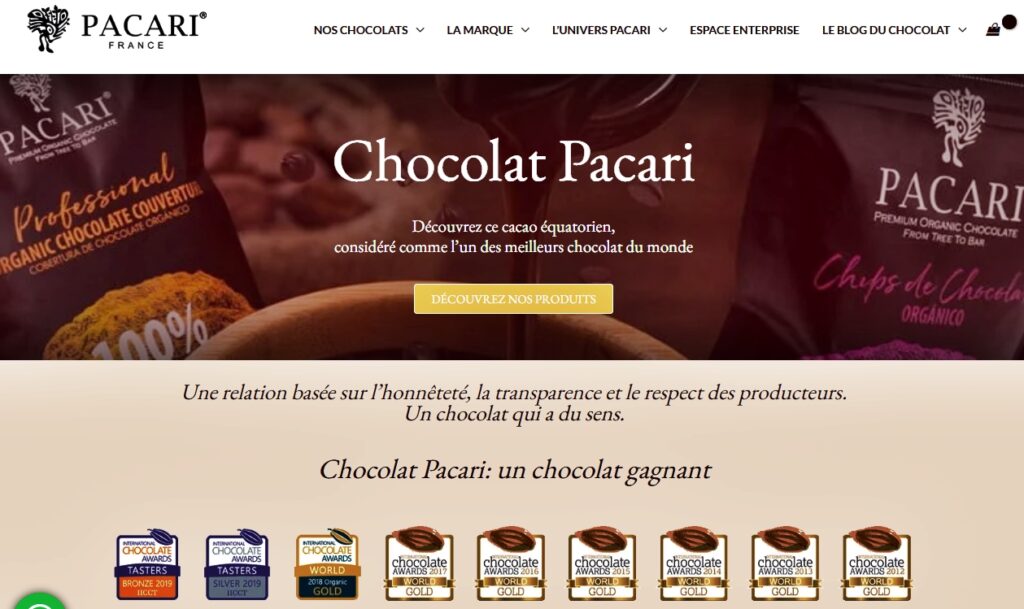This screenshot has width=1024, height=609.
Task: Click the Pacari France tree logo
Action: (x=48, y=29)
